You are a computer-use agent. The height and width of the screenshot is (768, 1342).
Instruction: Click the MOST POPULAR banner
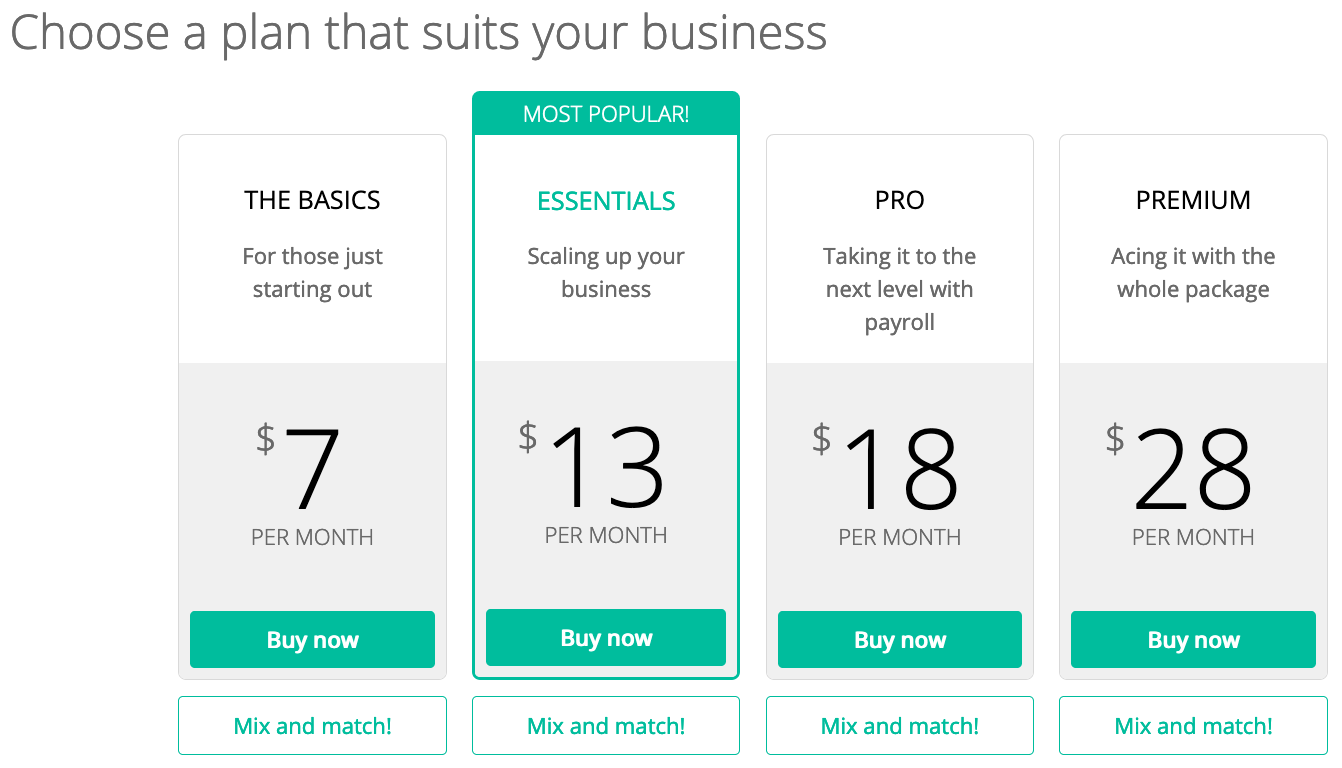tap(606, 113)
